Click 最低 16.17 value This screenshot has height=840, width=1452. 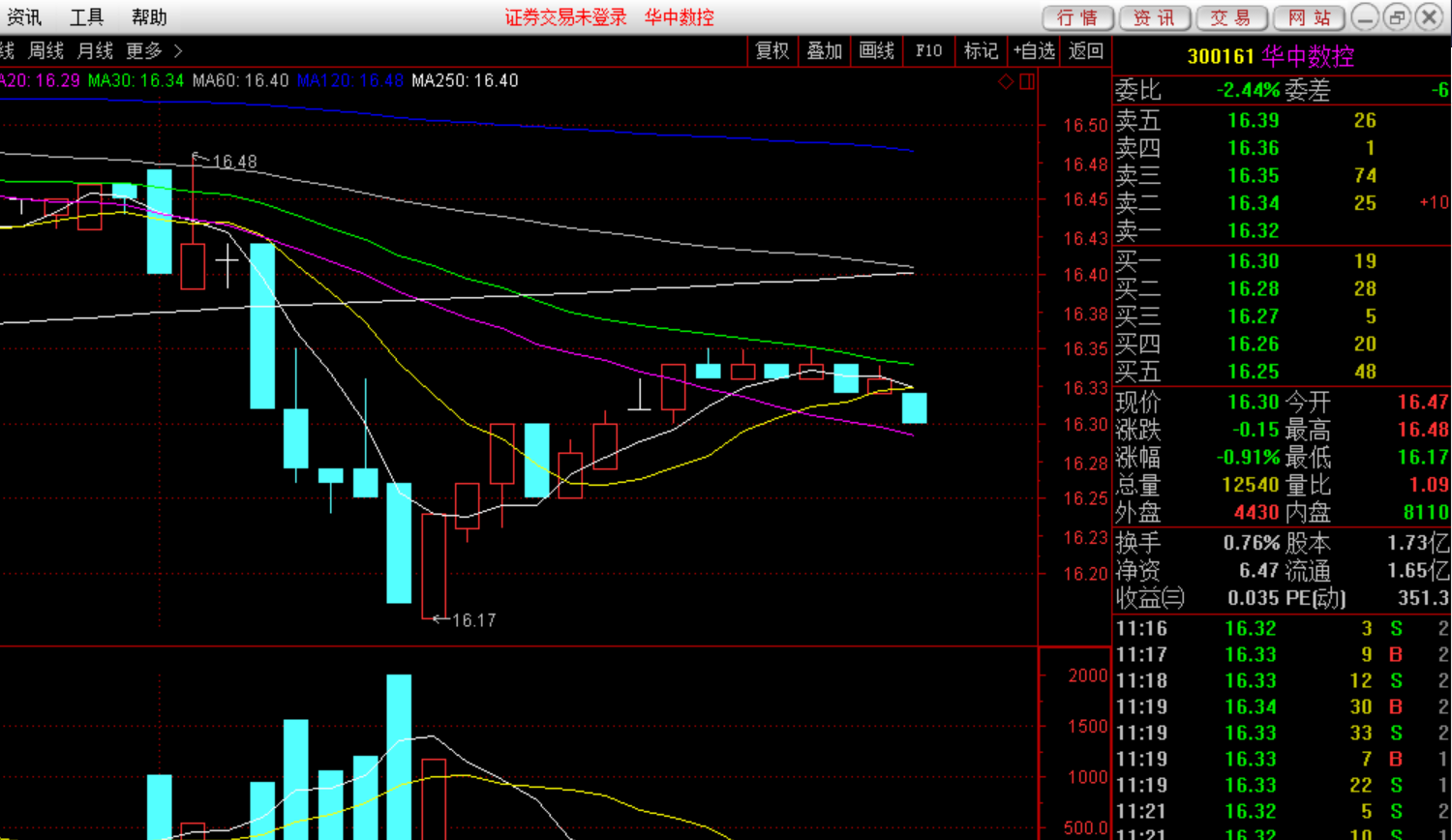pos(1423,458)
